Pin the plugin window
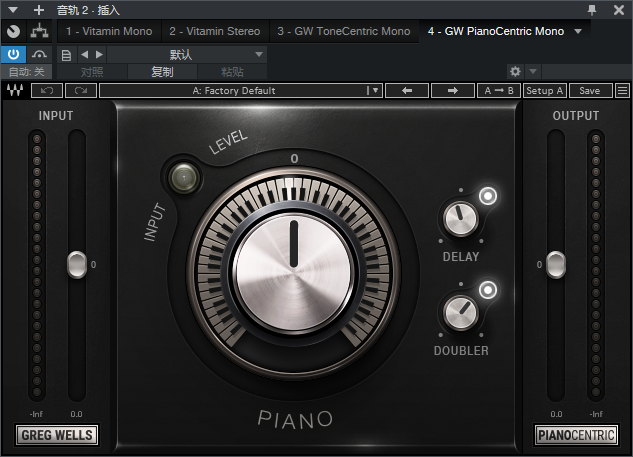633x457 pixels. click(592, 10)
